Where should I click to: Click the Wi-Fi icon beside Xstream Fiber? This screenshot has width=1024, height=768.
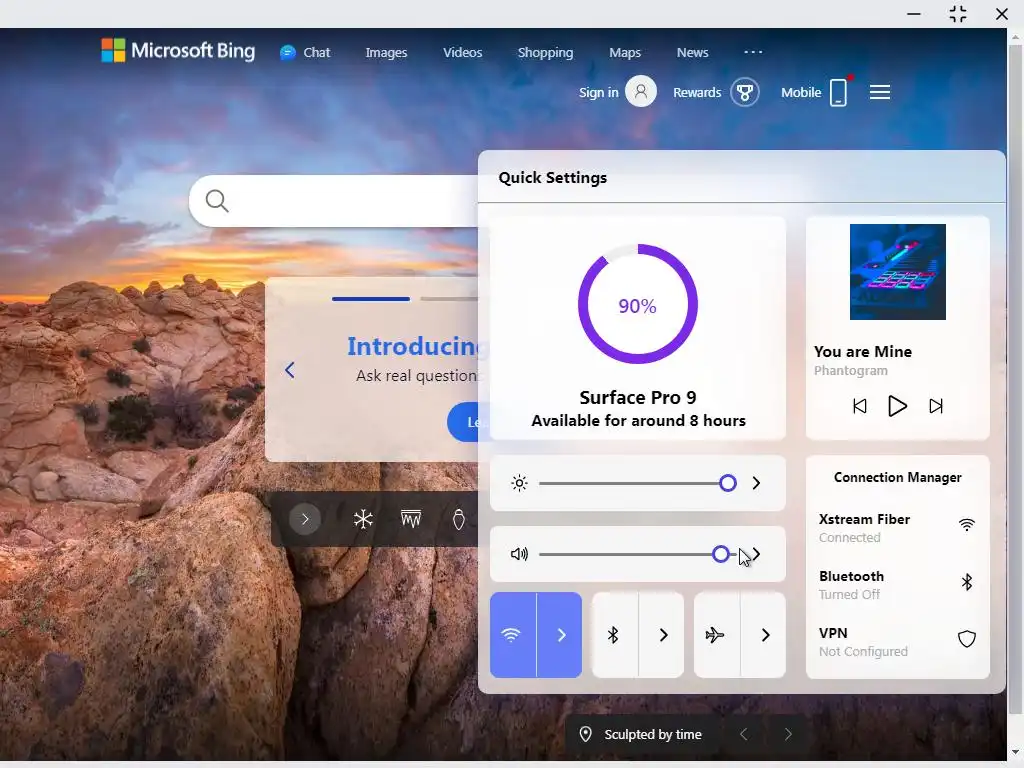pos(967,524)
